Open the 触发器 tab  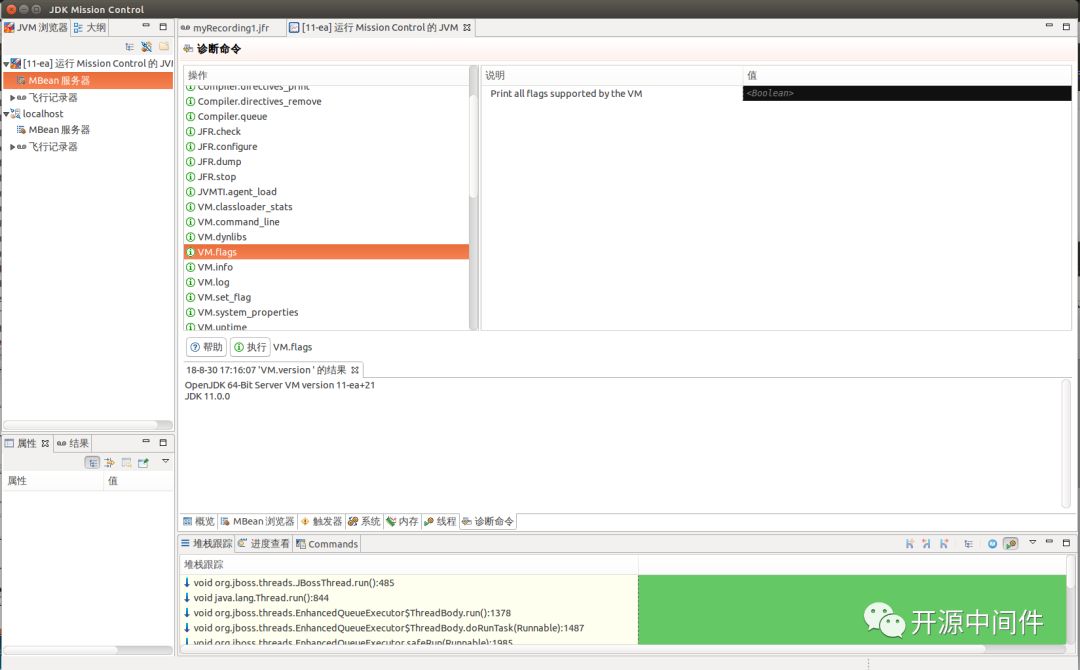(x=321, y=521)
